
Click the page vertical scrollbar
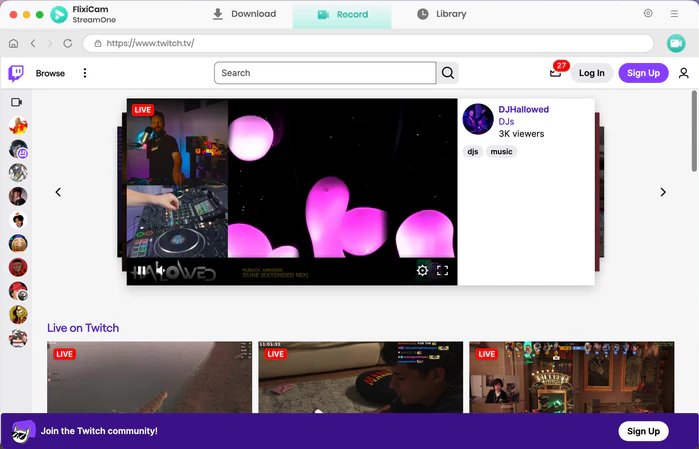coord(694,131)
